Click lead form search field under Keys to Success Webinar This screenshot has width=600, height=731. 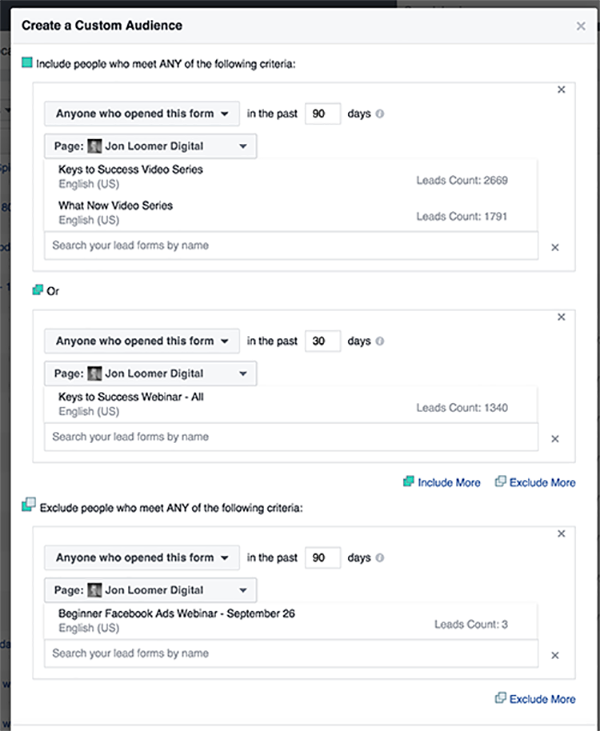coord(291,437)
